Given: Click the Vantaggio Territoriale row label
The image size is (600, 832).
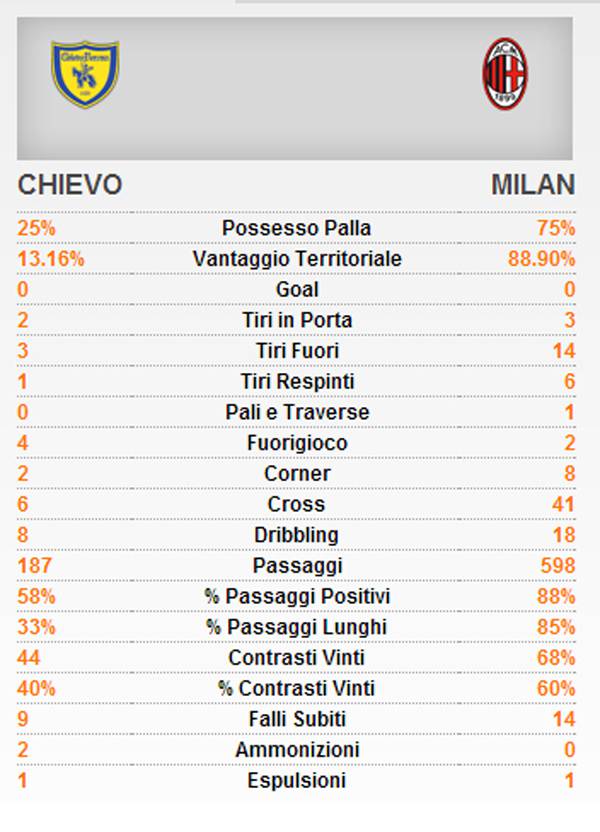Looking at the screenshot, I should (297, 259).
